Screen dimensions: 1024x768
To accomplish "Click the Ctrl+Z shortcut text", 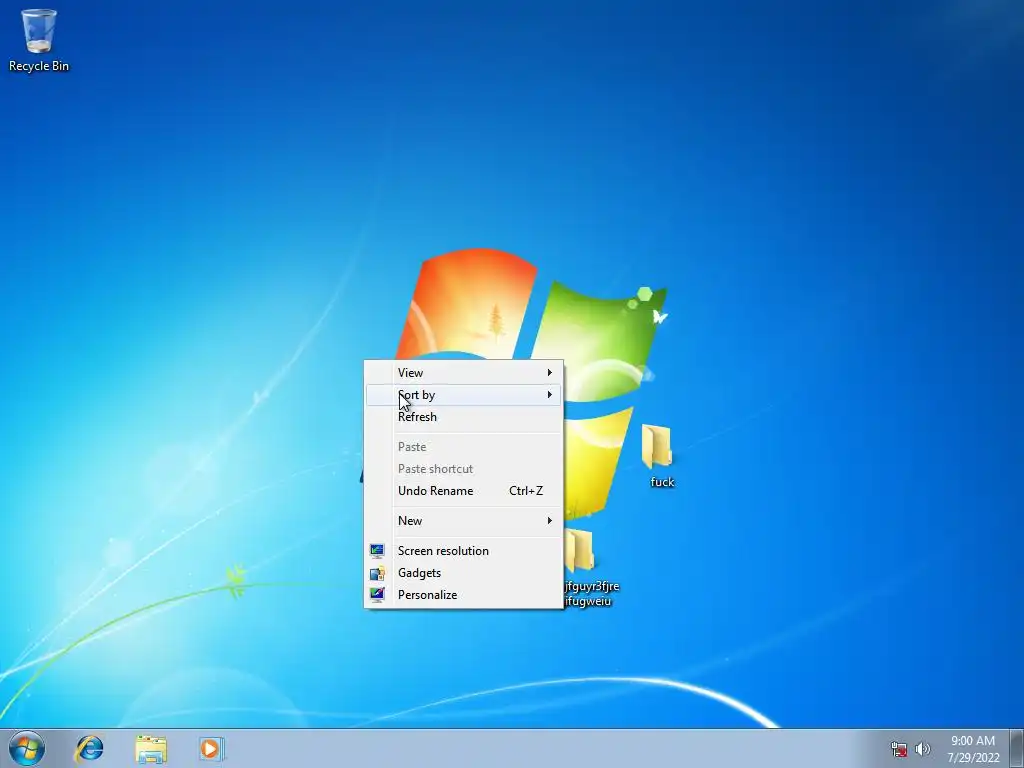I will click(x=526, y=490).
